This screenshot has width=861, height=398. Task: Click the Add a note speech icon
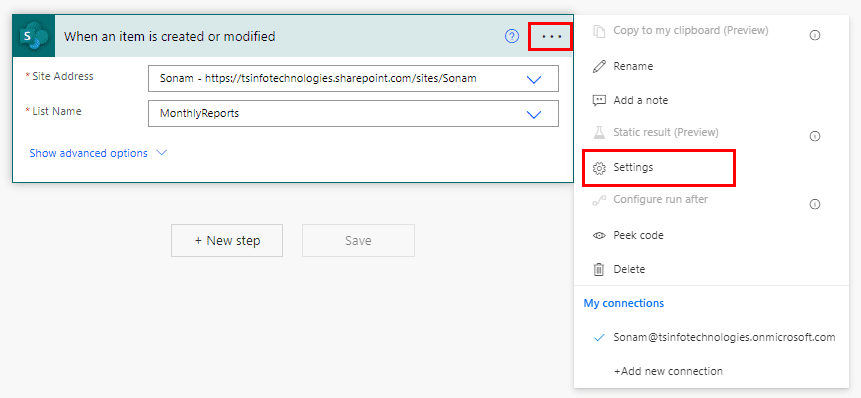(x=599, y=100)
